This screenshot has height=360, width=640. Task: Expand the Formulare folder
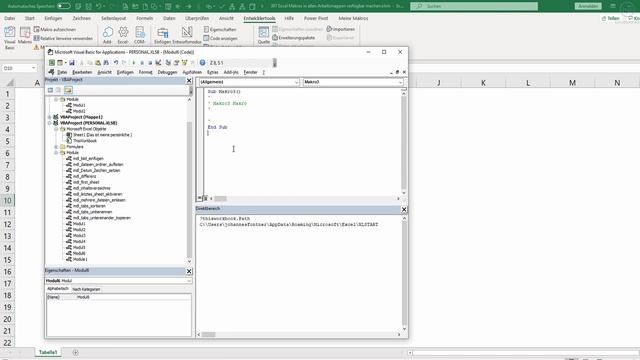point(56,147)
